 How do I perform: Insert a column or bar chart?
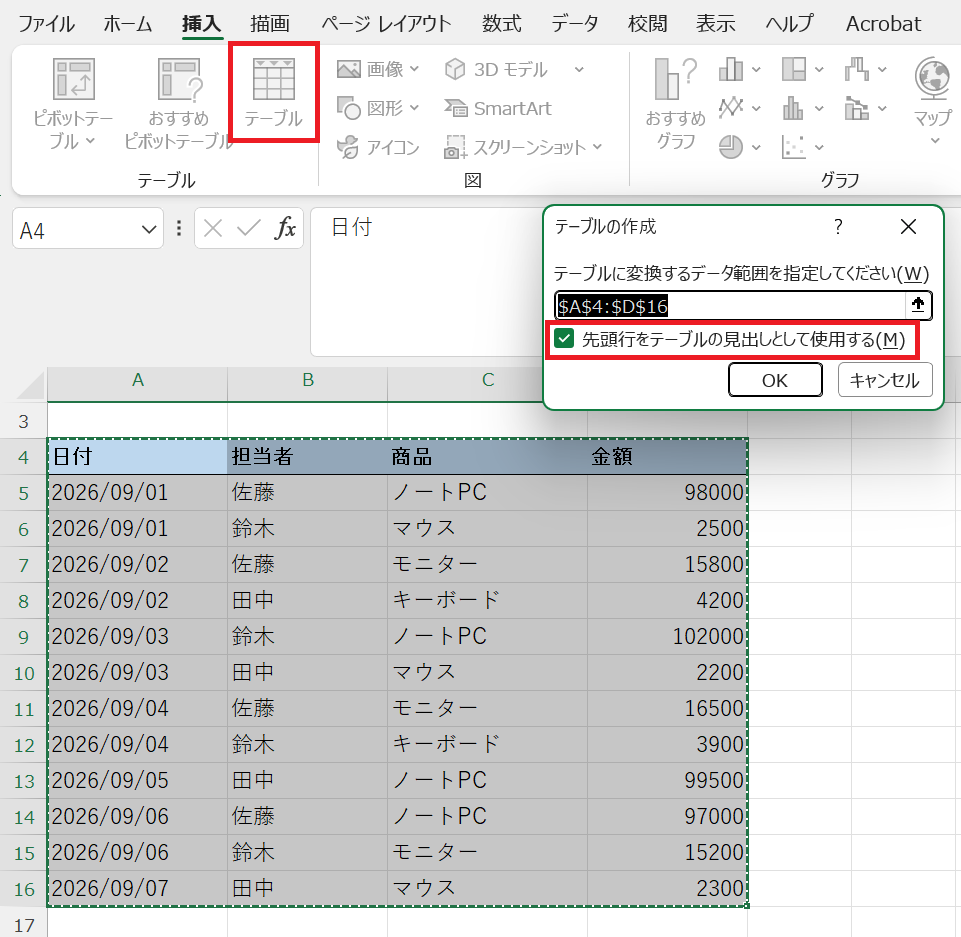pyautogui.click(x=731, y=69)
